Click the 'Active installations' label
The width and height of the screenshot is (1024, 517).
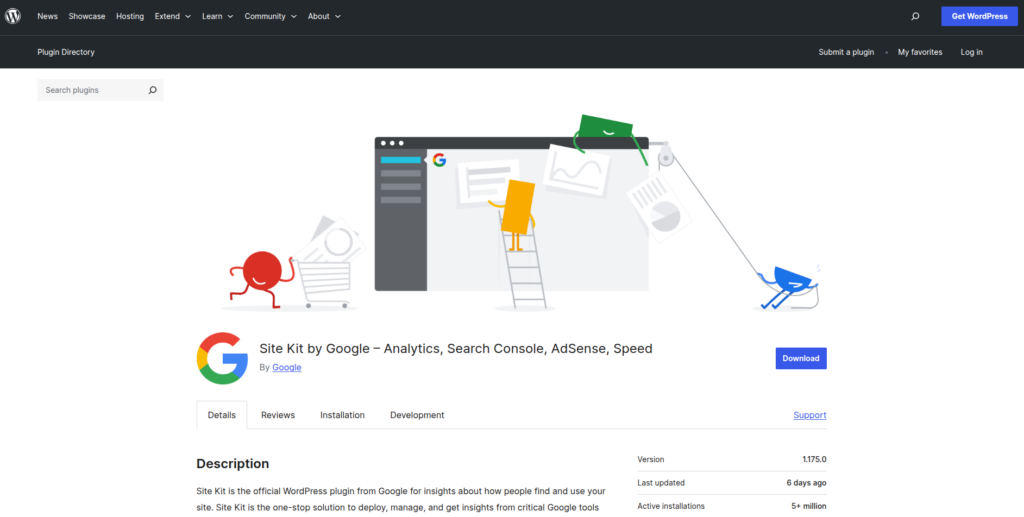671,506
